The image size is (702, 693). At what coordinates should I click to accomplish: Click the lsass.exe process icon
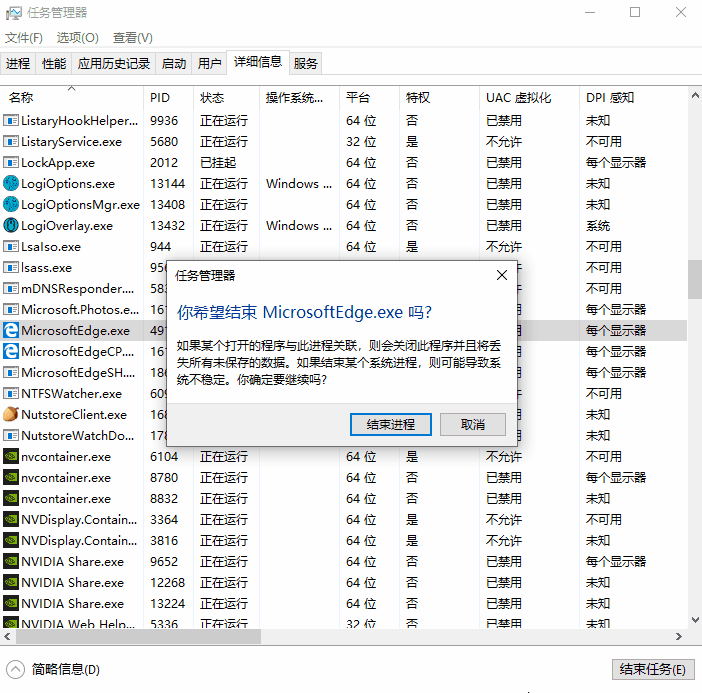tap(11, 268)
